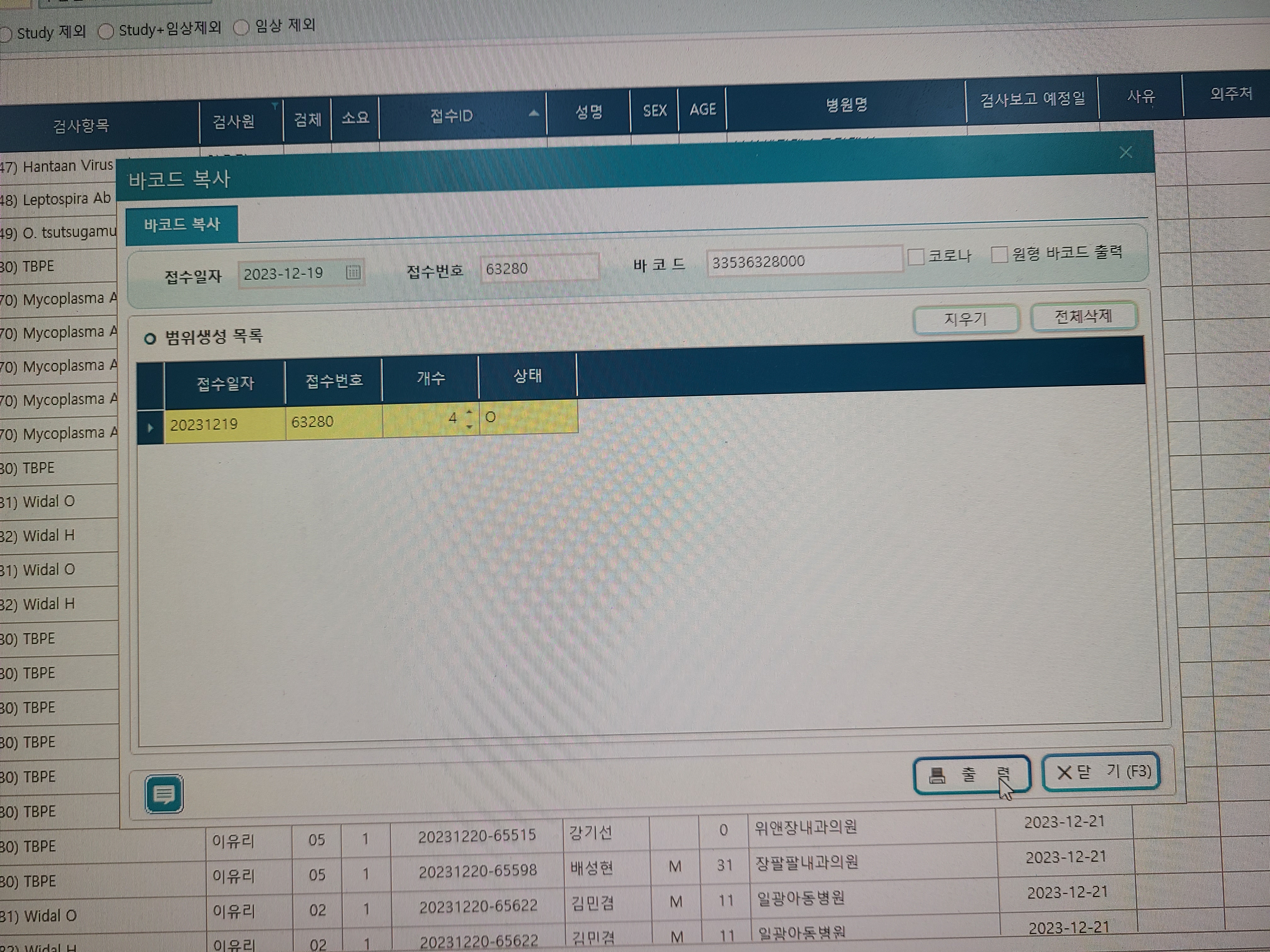
Task: Increase 개수 value with spinner up arrow
Action: pos(470,412)
